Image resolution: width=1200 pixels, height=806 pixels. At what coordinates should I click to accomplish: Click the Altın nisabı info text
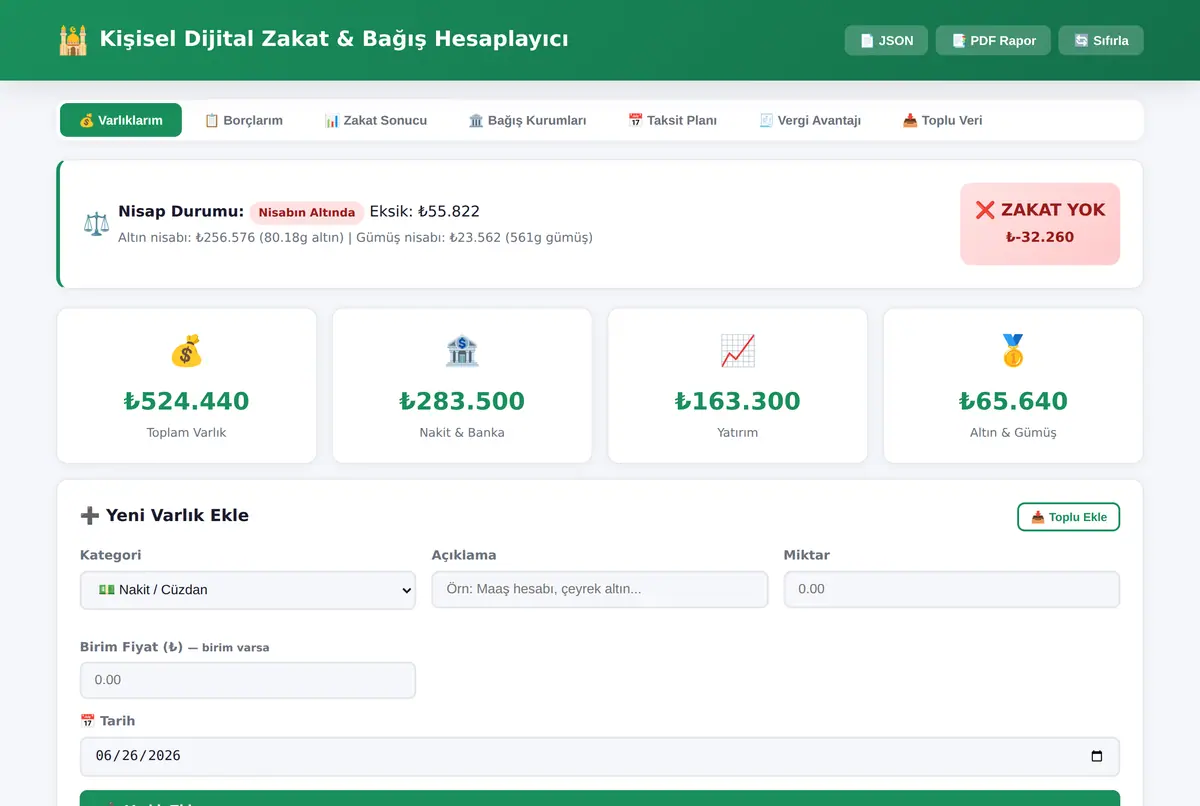pos(355,238)
